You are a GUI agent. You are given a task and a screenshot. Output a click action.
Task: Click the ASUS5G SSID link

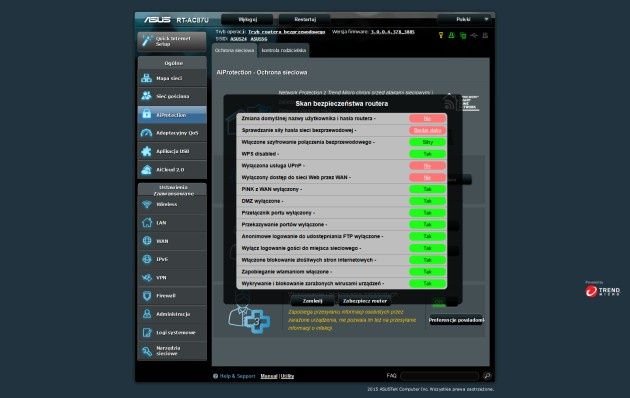(259, 39)
